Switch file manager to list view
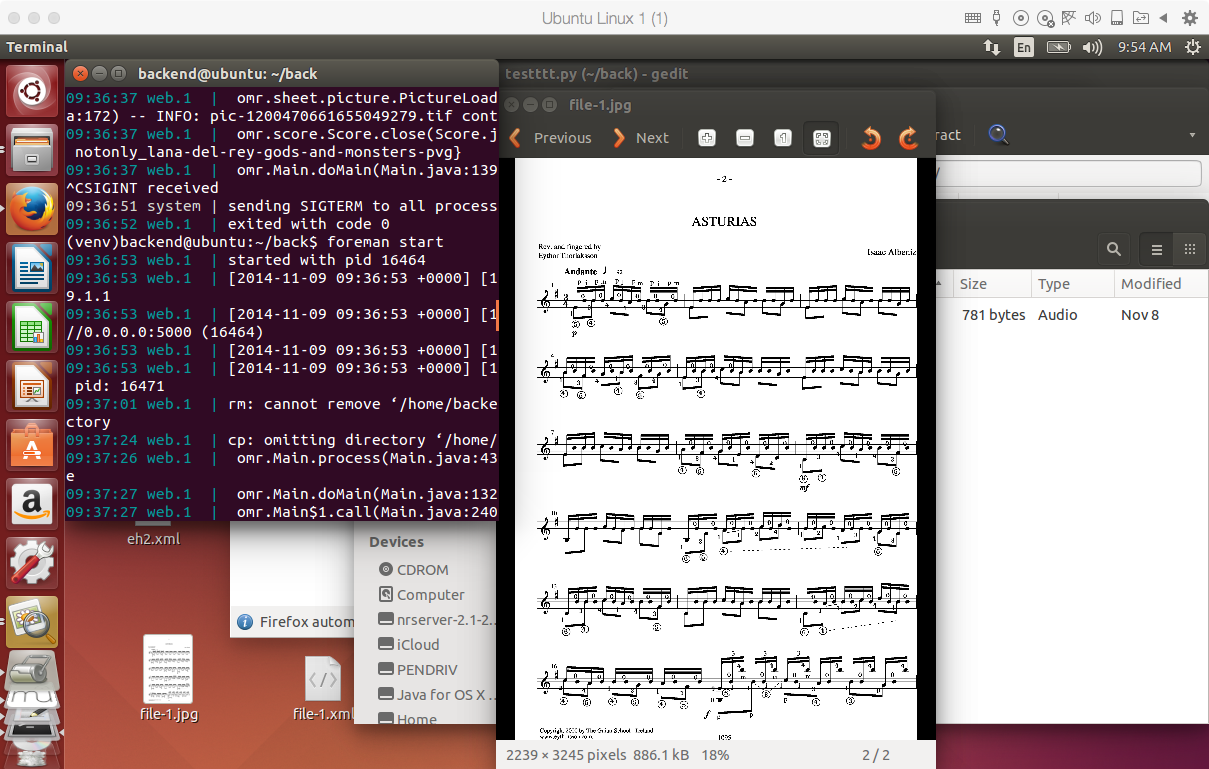 point(1157,249)
